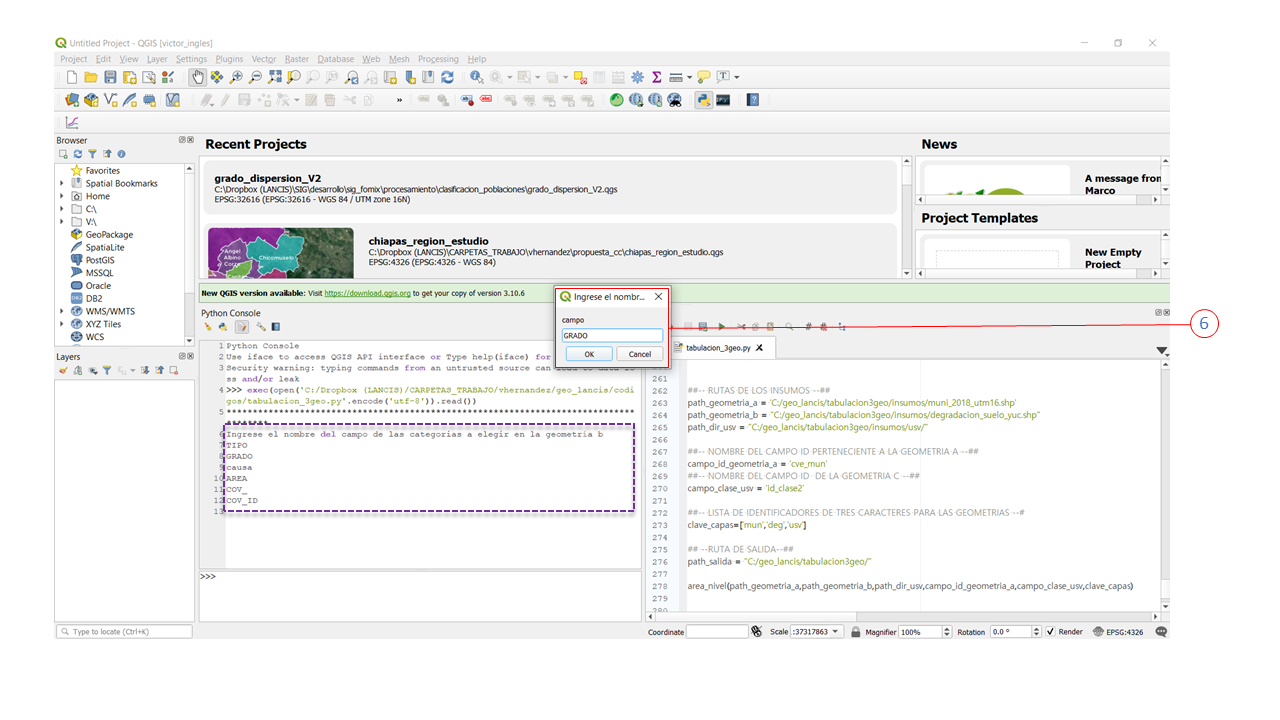This screenshot has width=1280, height=720.
Task: Open the chiapas_region_estudio recent project
Action: [x=549, y=250]
